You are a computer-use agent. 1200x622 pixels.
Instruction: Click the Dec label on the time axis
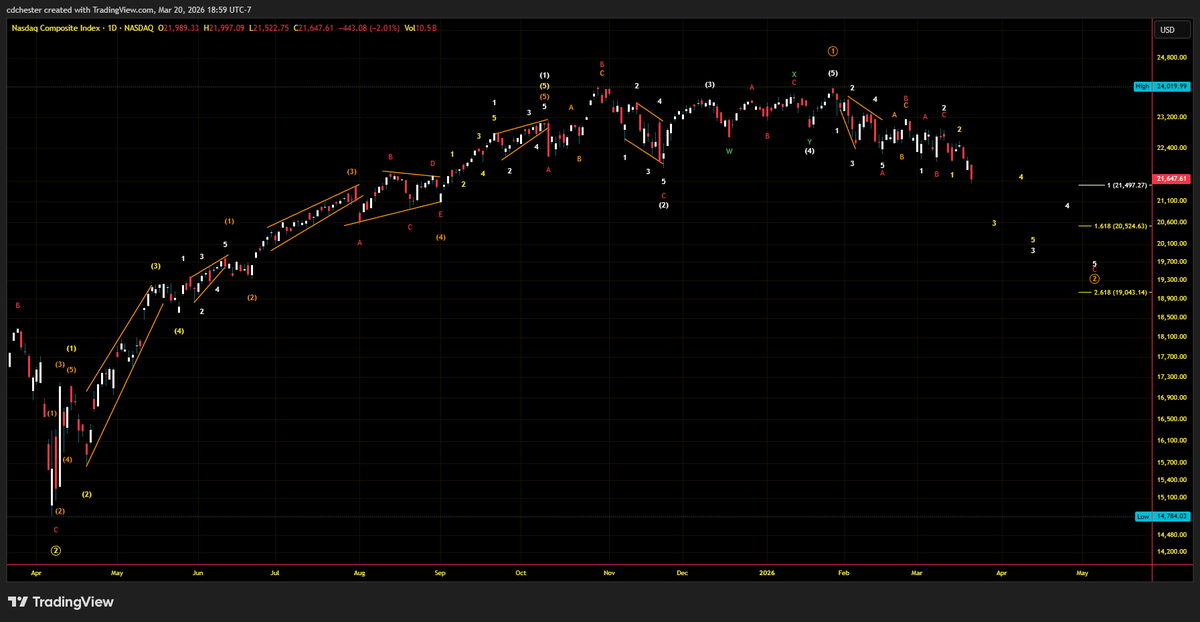(682, 574)
